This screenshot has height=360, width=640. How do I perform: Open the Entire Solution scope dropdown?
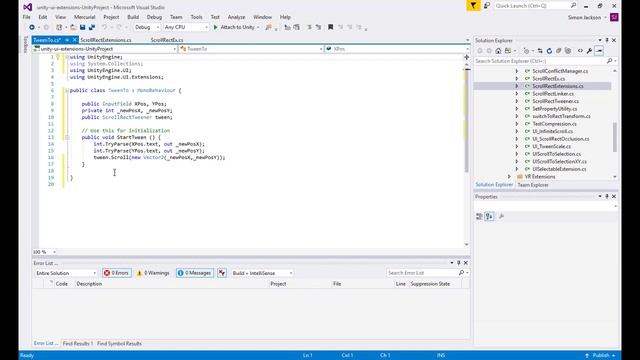point(66,273)
